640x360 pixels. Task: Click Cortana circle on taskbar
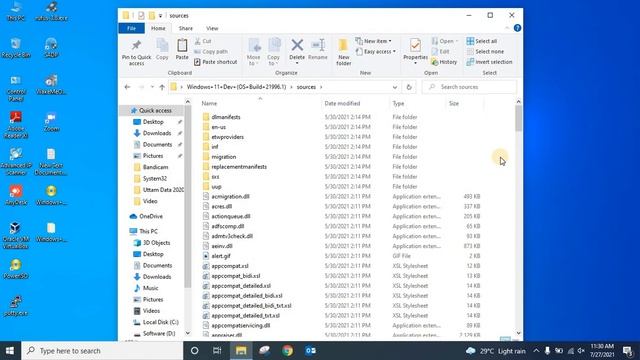pos(195,351)
